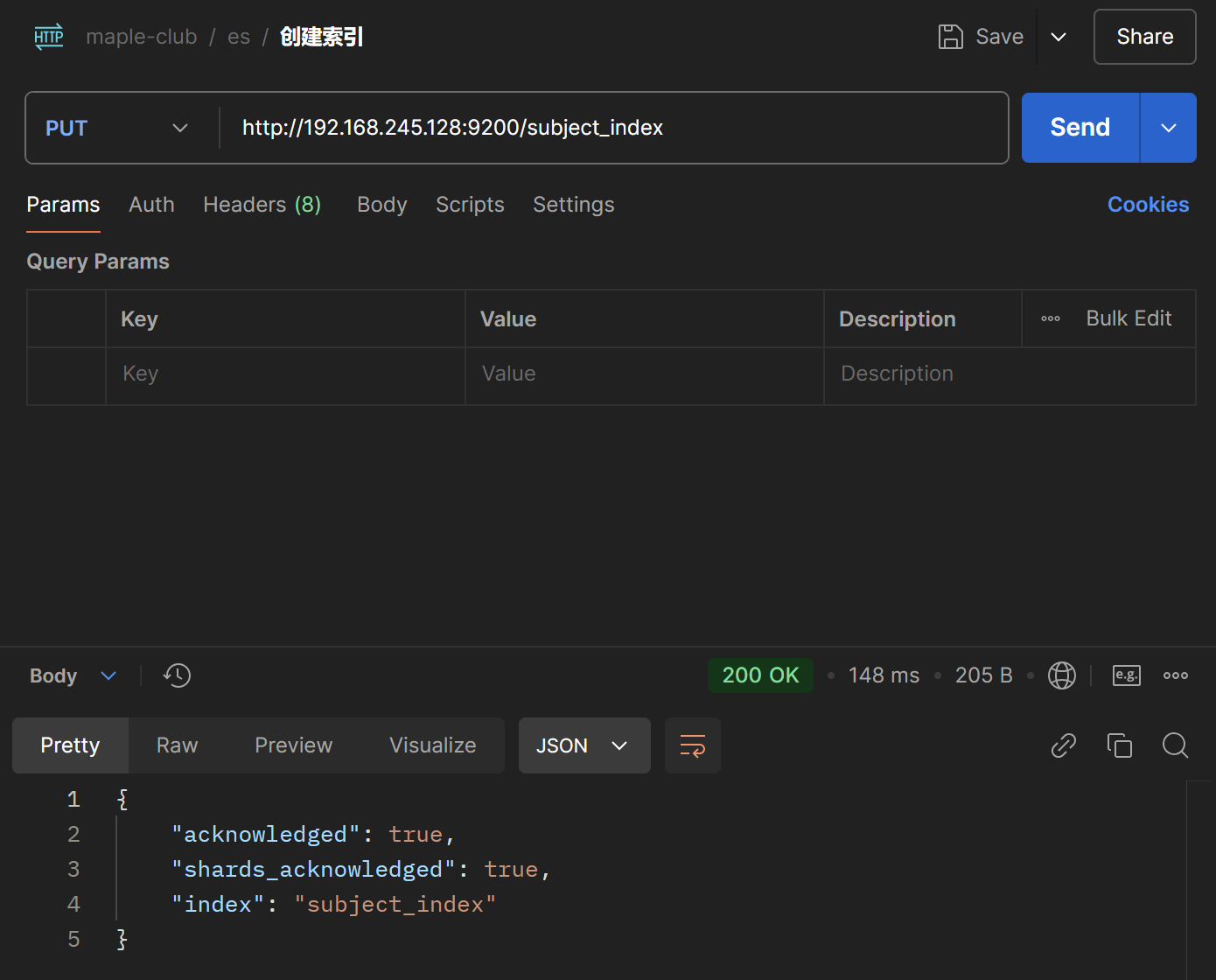The height and width of the screenshot is (980, 1216).
Task: Open the Settings tab
Action: (574, 205)
